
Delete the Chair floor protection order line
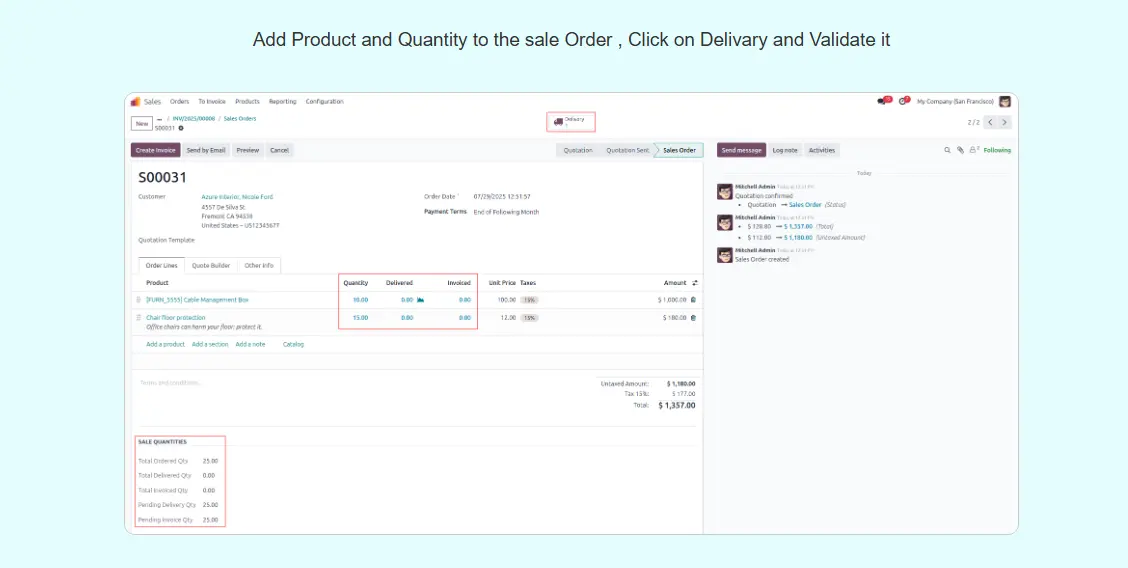693,318
